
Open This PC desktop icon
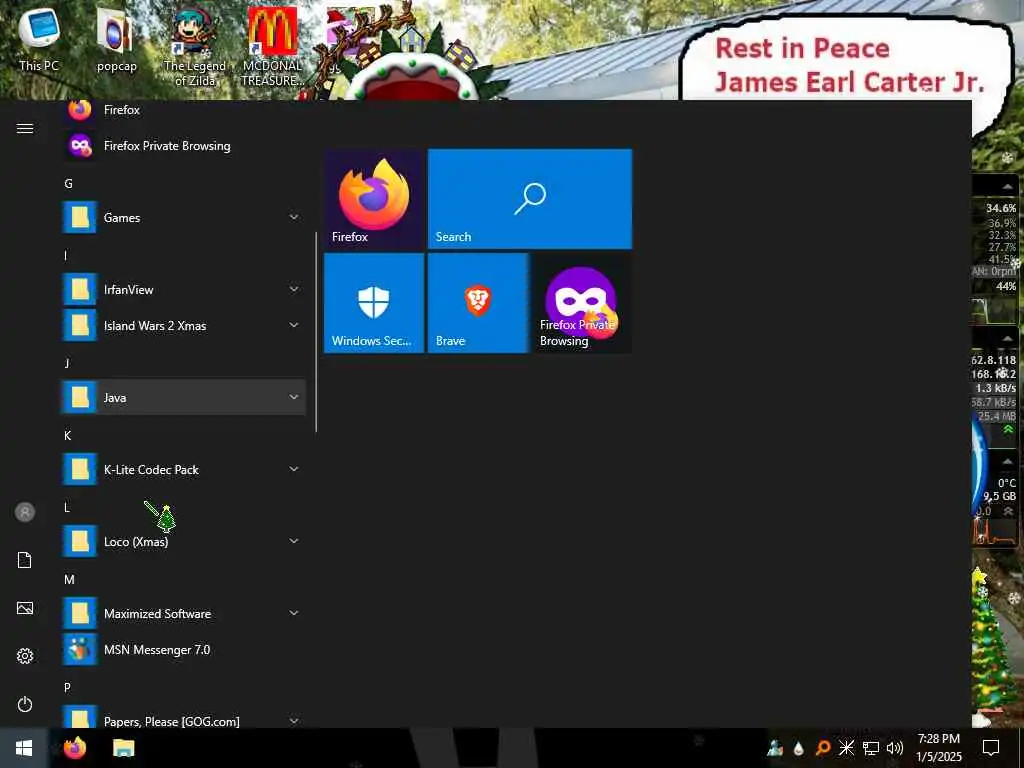(x=39, y=39)
